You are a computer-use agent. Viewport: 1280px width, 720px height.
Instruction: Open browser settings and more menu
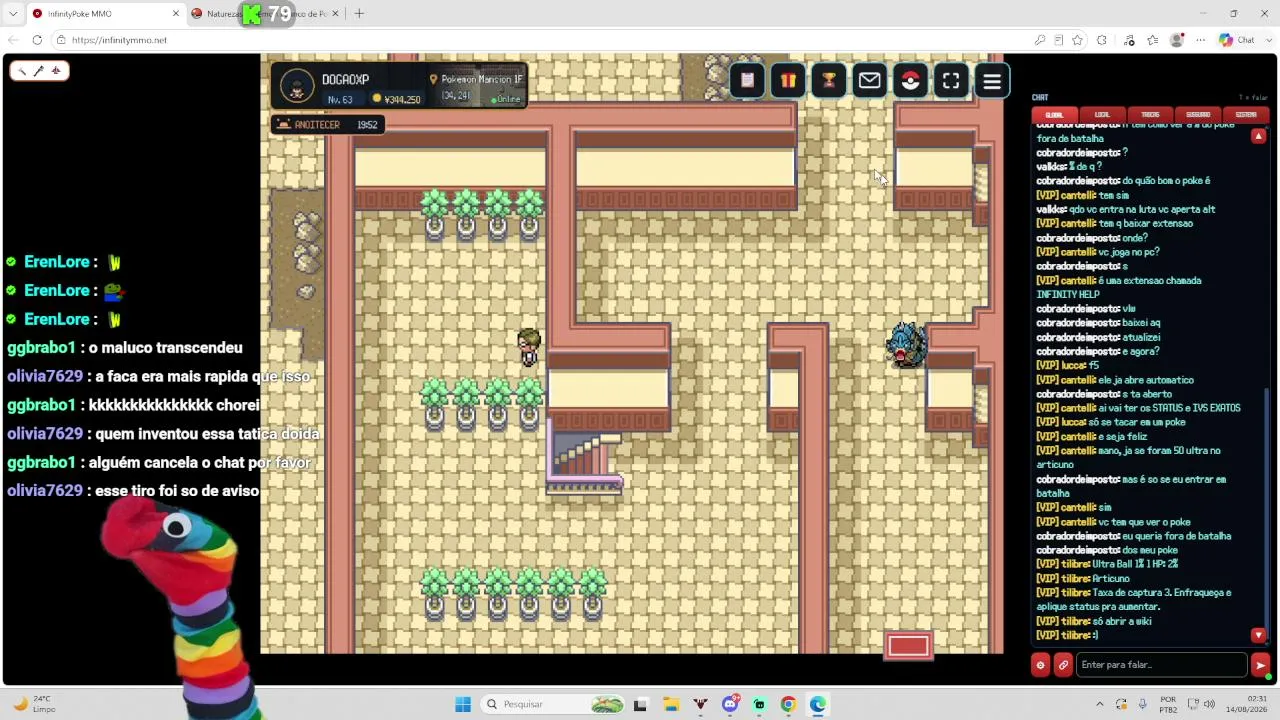[1199, 40]
